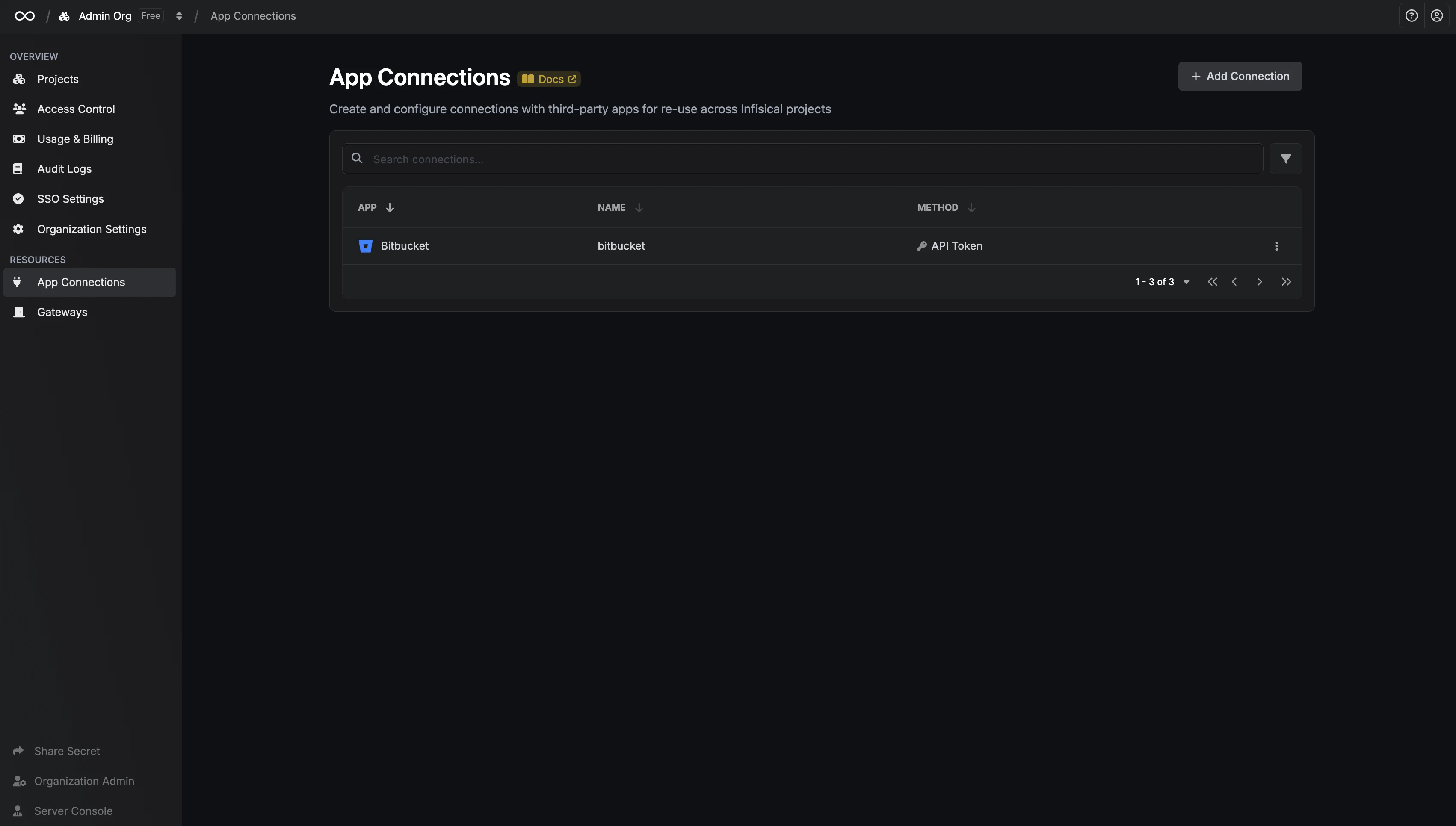Open Gateways in the sidebar

tap(90, 312)
